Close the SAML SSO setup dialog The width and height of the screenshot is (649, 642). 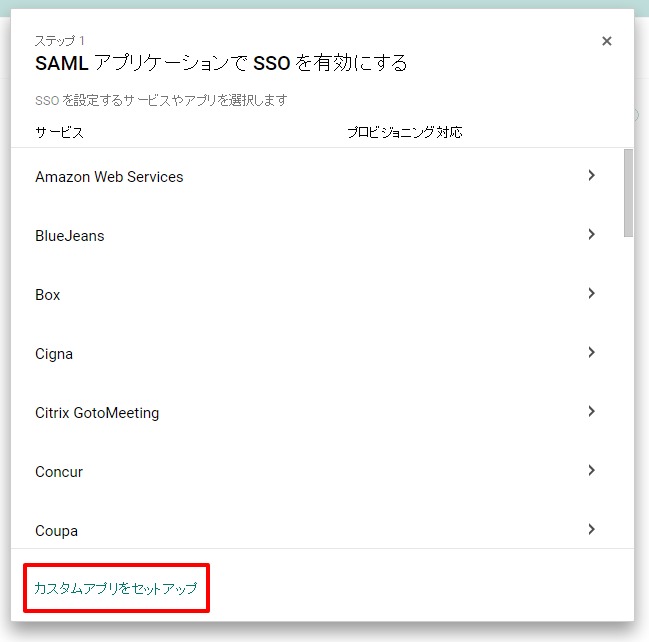pos(606,41)
